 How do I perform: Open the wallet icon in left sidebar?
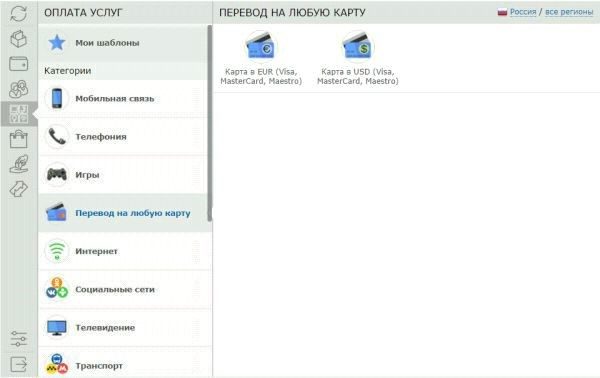[x=18, y=64]
